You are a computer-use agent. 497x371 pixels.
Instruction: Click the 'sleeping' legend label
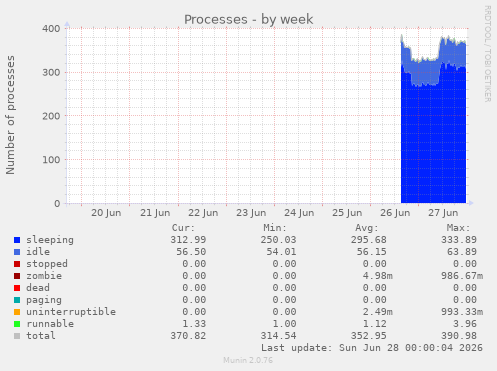pos(50,240)
